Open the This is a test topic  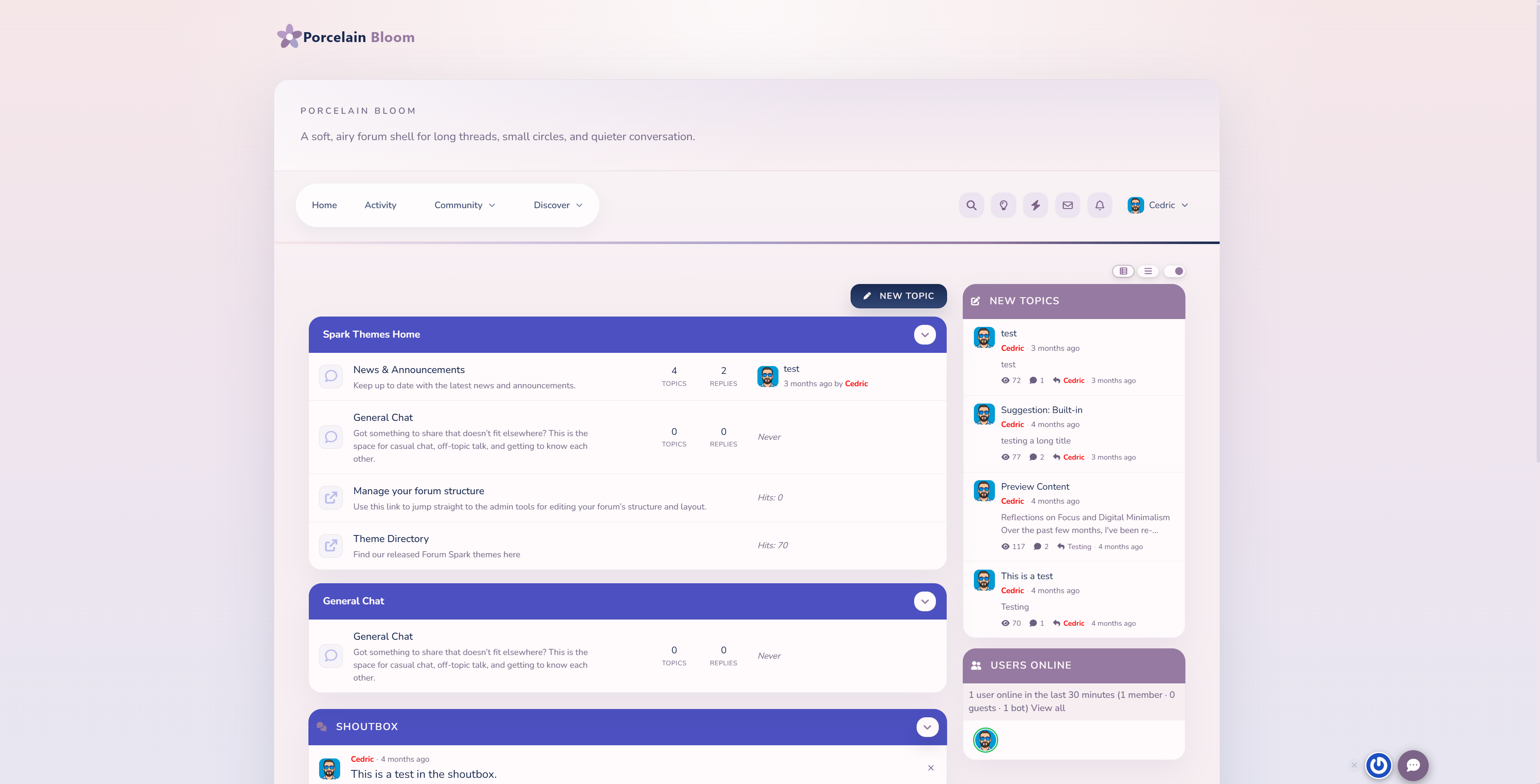coord(1027,576)
